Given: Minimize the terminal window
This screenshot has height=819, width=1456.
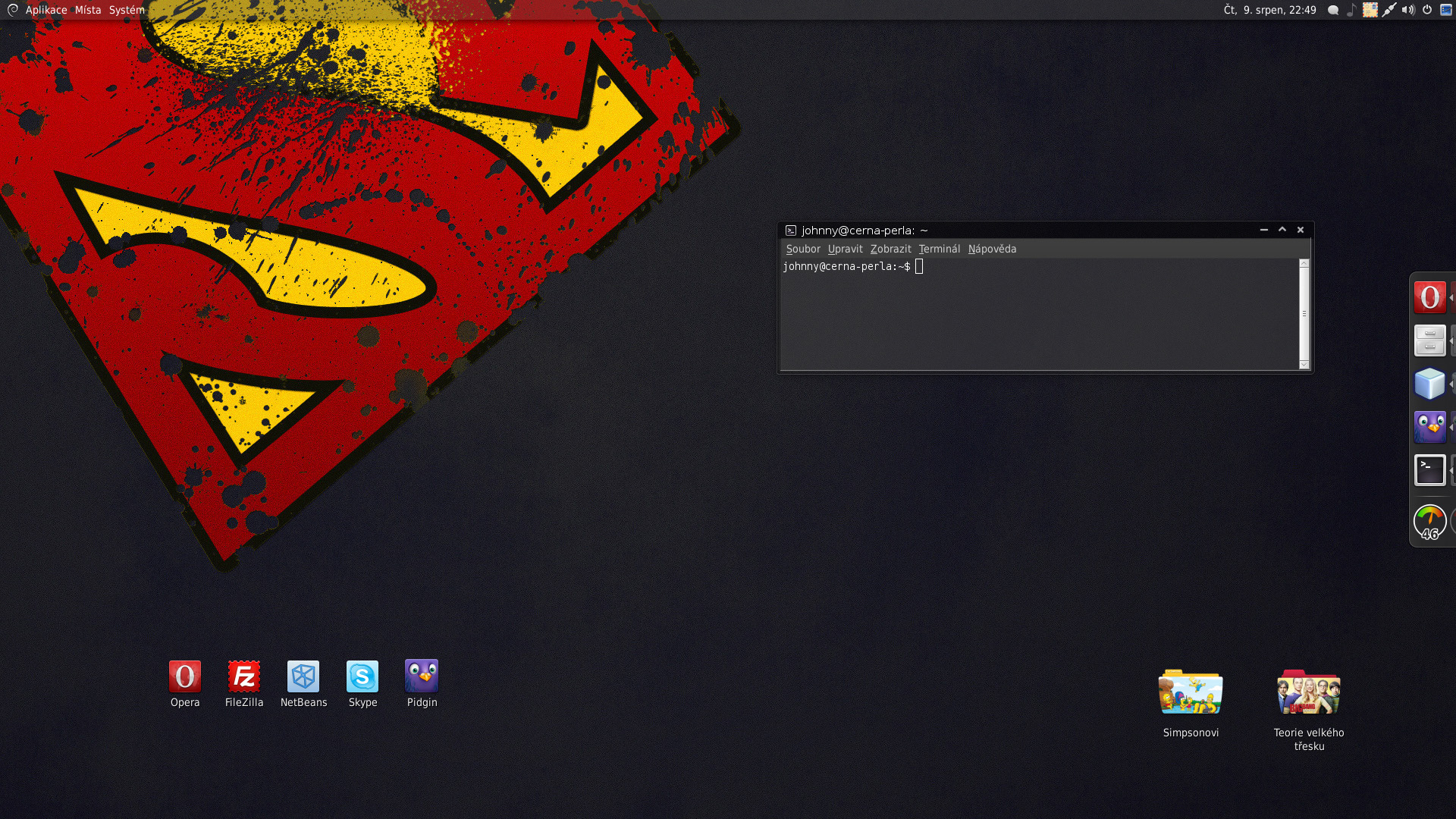Looking at the screenshot, I should coord(1264,230).
